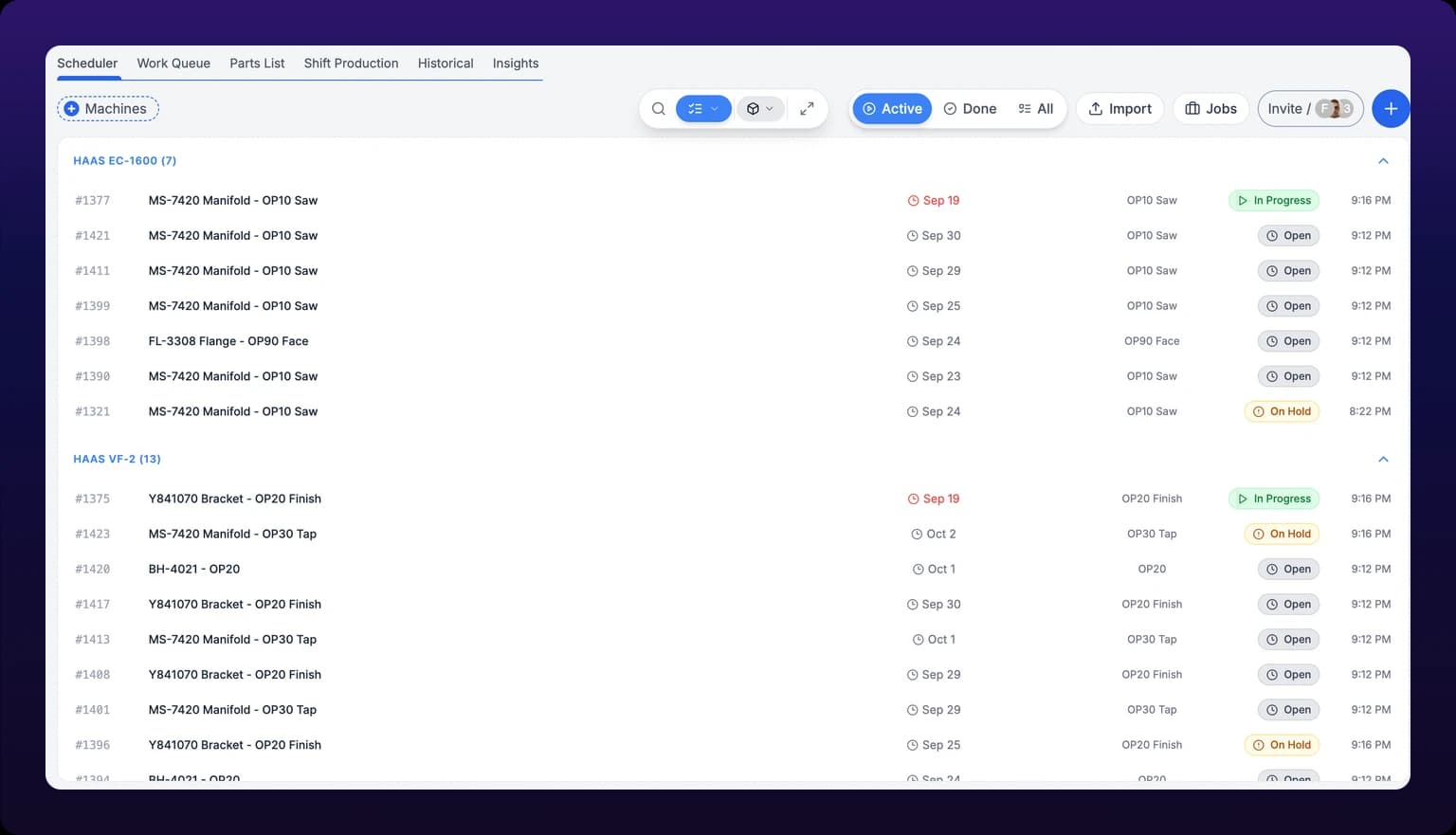Open the cube grouping dropdown
The height and width of the screenshot is (835, 1456).
coord(760,109)
